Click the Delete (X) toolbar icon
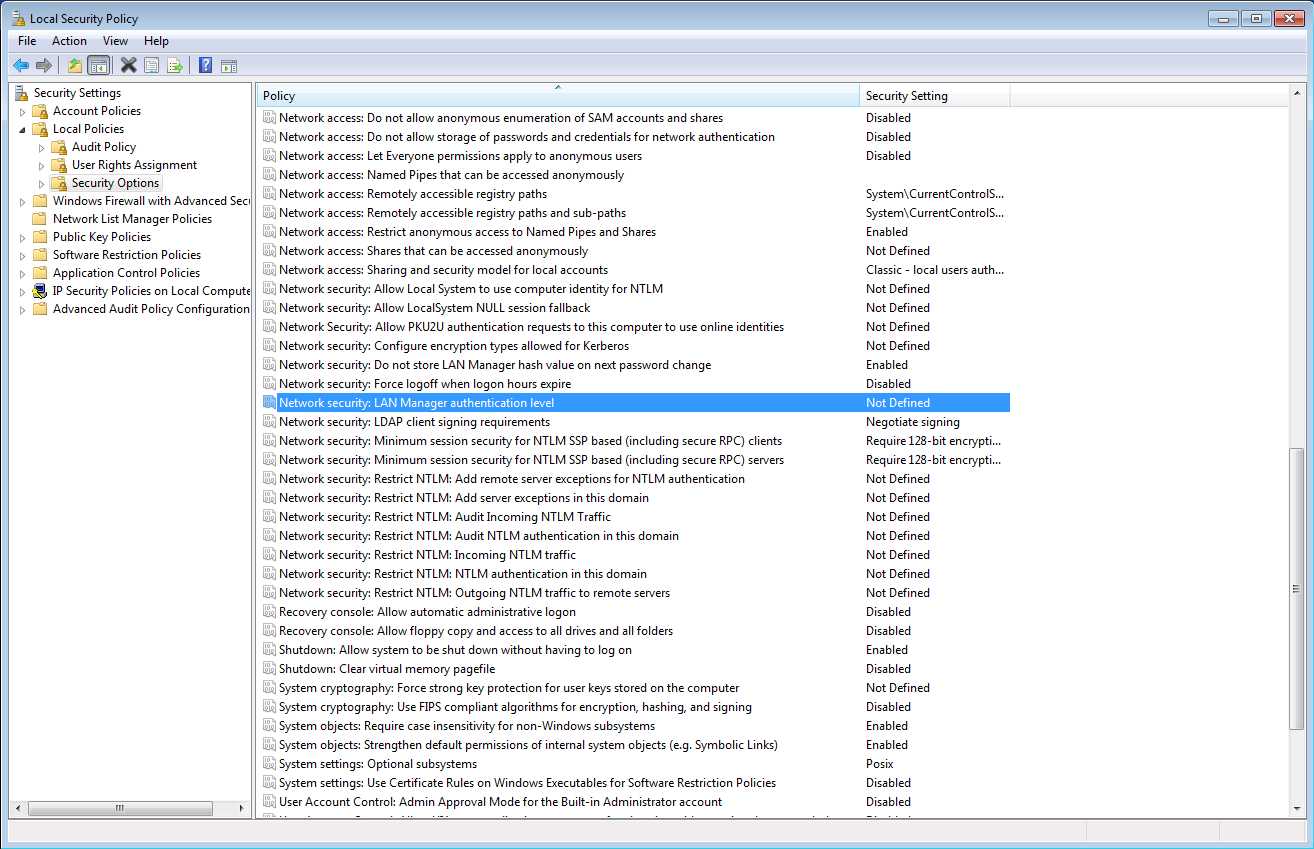Image resolution: width=1314 pixels, height=849 pixels. (x=127, y=64)
